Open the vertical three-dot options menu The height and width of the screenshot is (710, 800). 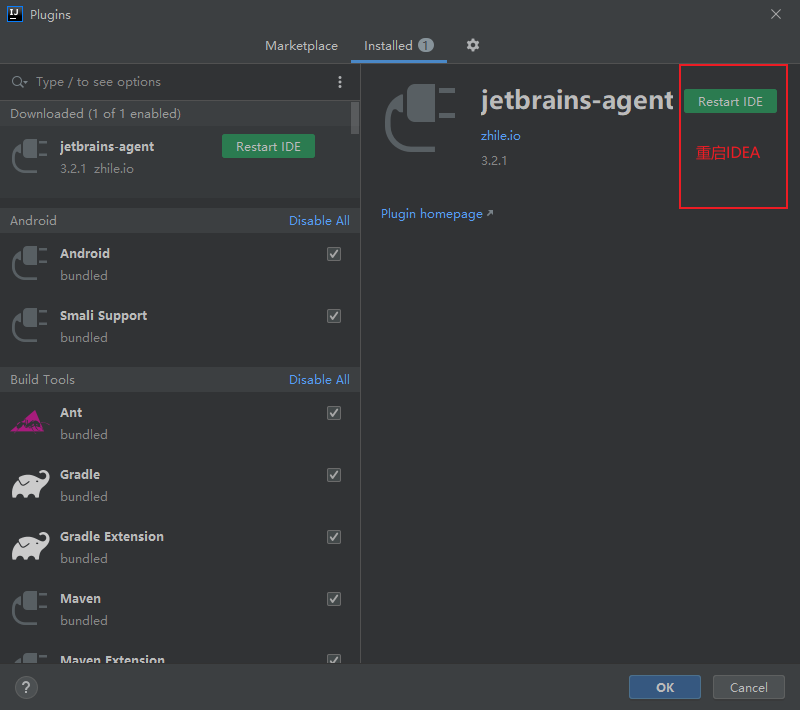(x=340, y=82)
